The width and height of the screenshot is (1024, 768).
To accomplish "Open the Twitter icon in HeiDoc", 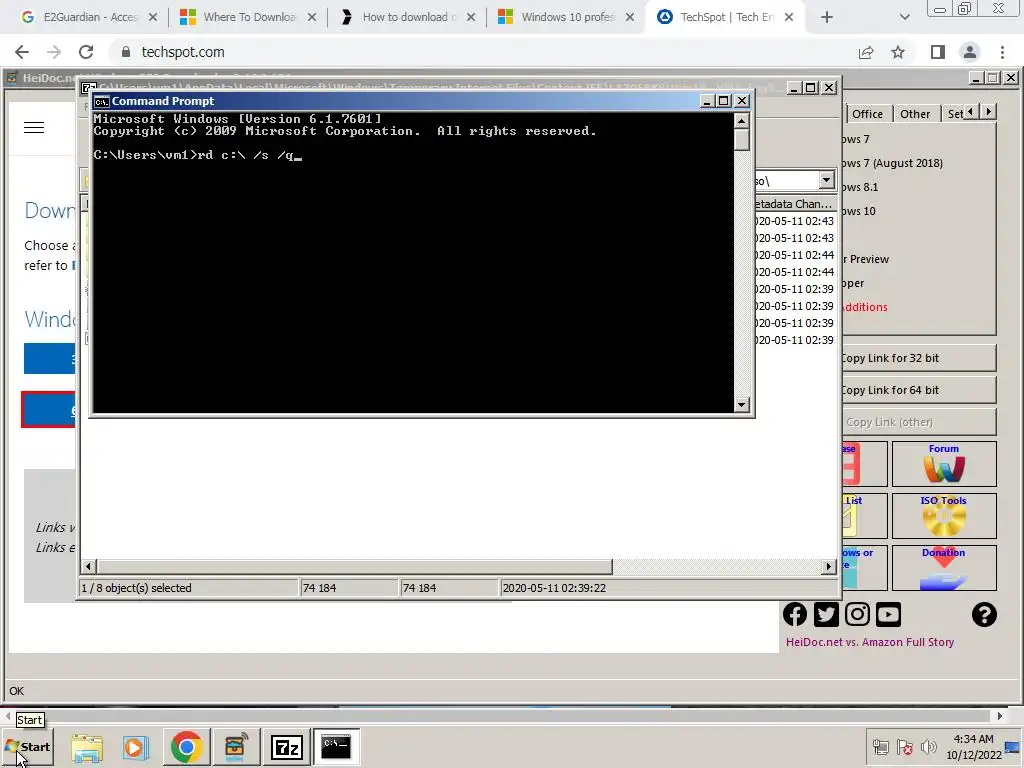I will (x=826, y=615).
